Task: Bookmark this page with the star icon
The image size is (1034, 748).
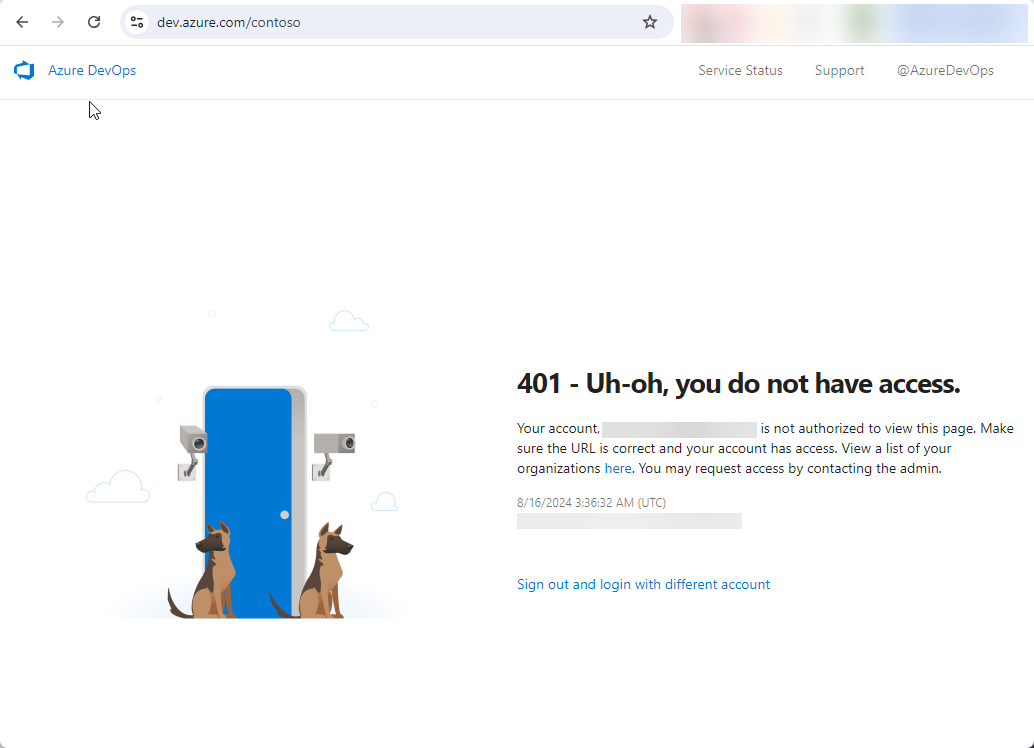Action: pyautogui.click(x=650, y=22)
